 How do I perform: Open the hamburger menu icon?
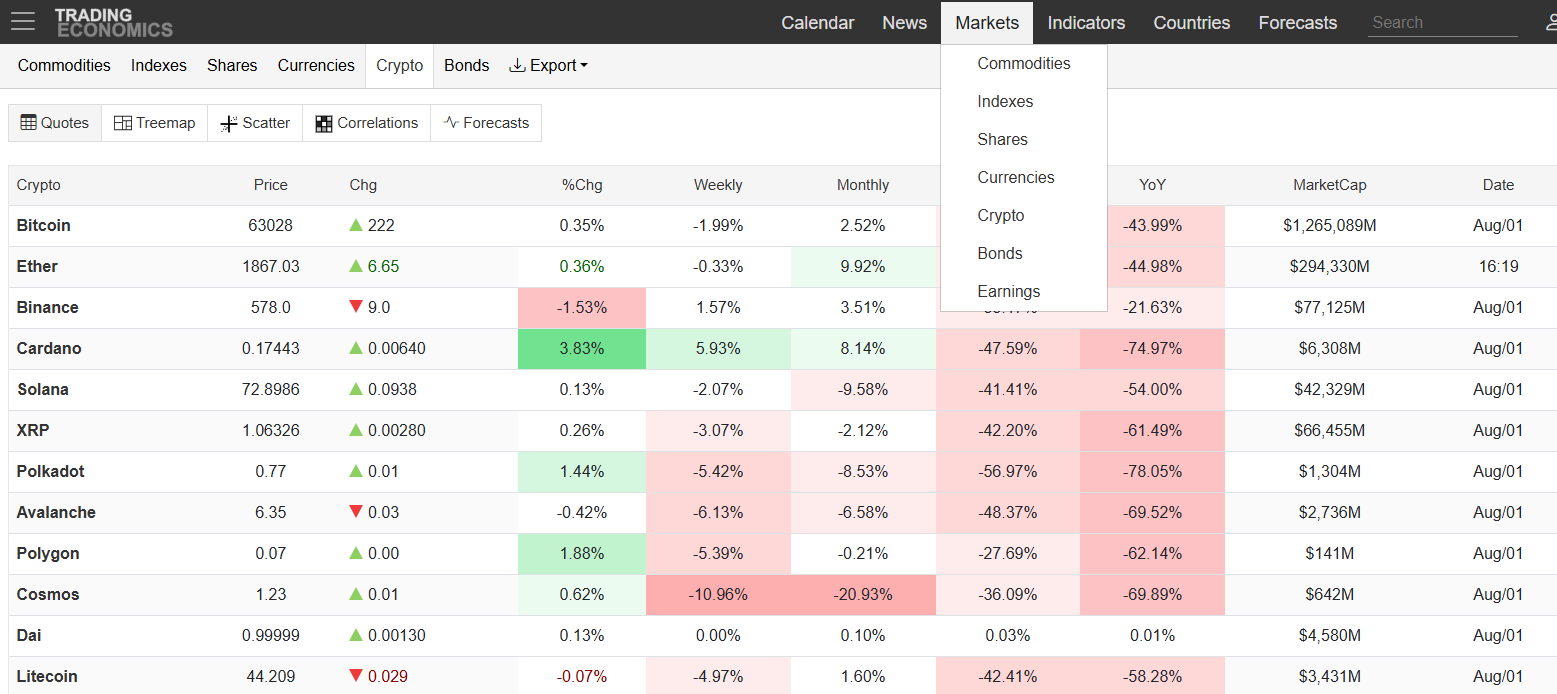tap(23, 22)
